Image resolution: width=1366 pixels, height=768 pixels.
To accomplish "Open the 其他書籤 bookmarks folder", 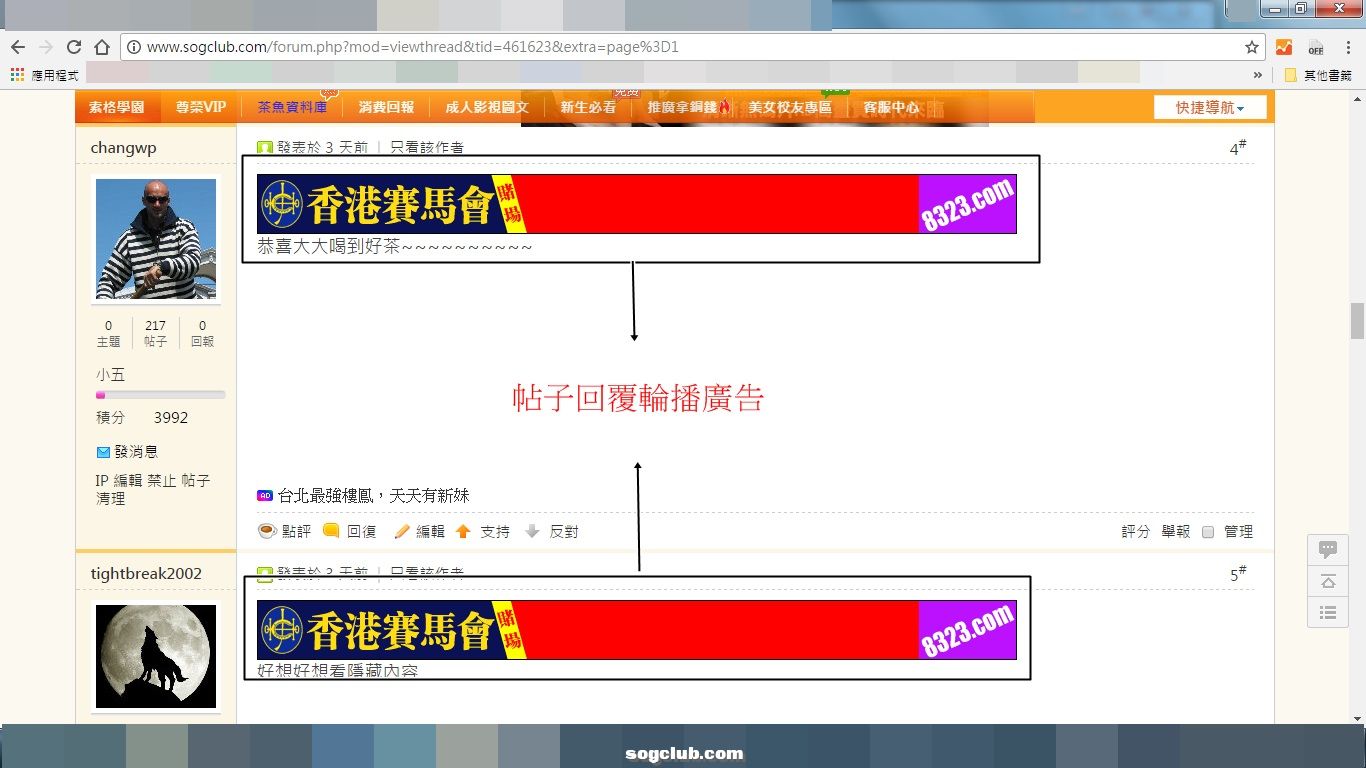I will click(x=1318, y=74).
